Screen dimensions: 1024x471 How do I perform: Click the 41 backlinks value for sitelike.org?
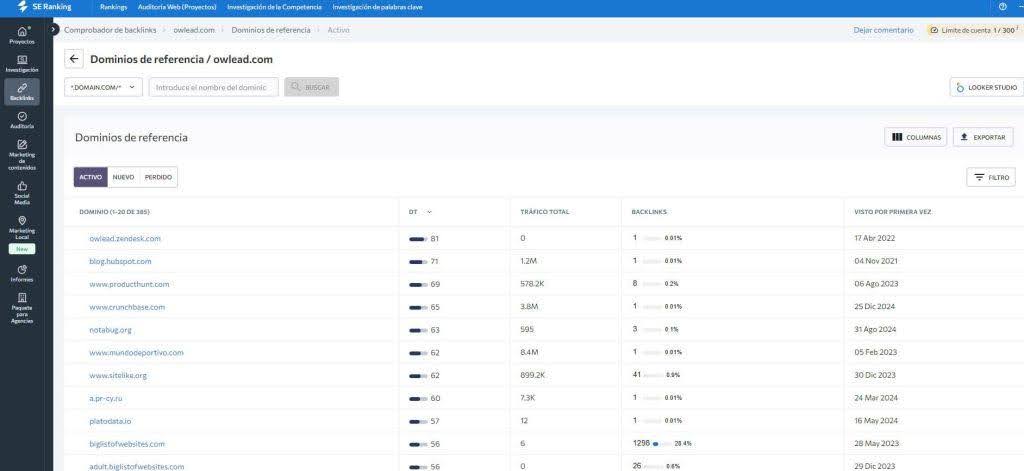(637, 375)
